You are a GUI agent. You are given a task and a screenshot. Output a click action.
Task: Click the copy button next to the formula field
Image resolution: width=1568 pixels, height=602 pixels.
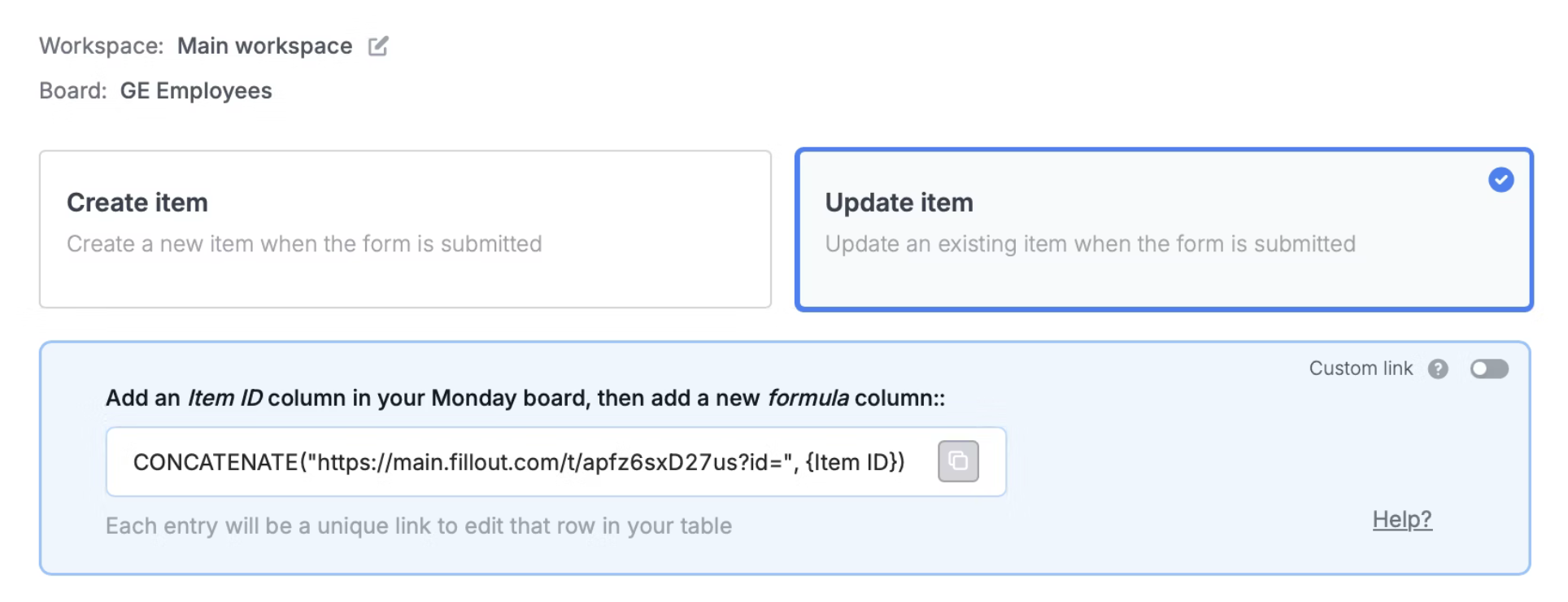958,461
